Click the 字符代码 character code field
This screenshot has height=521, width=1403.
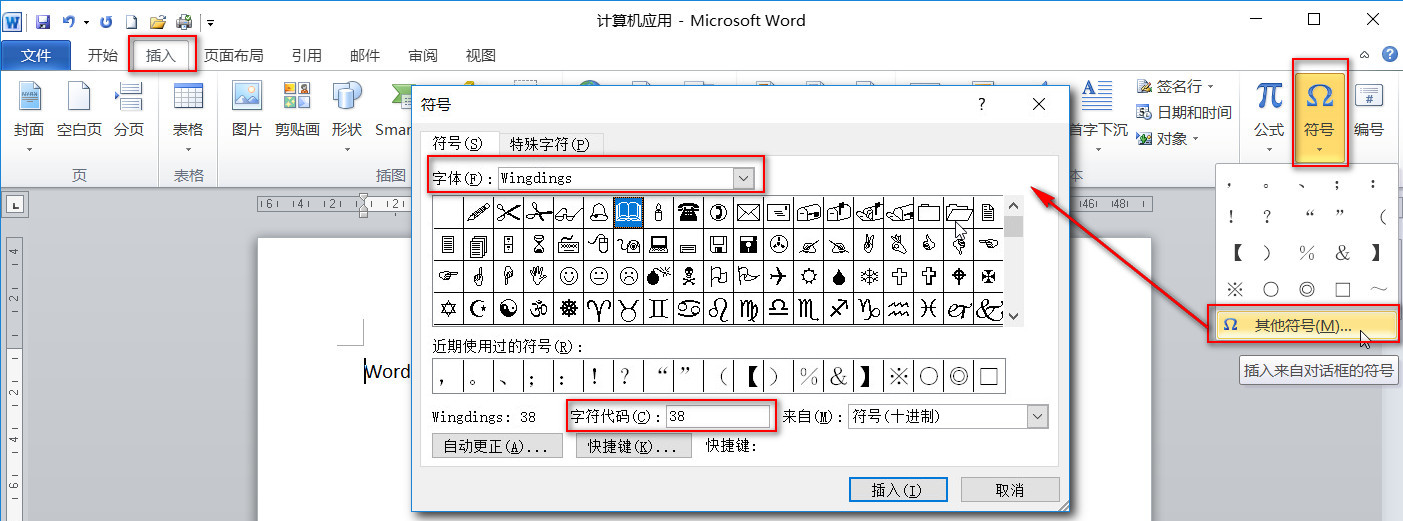pyautogui.click(x=719, y=416)
